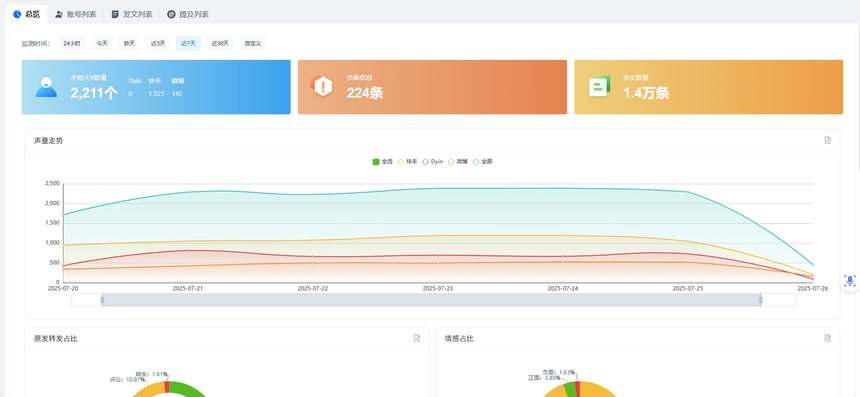Export the 声量走势 chart via download icon

coord(828,140)
